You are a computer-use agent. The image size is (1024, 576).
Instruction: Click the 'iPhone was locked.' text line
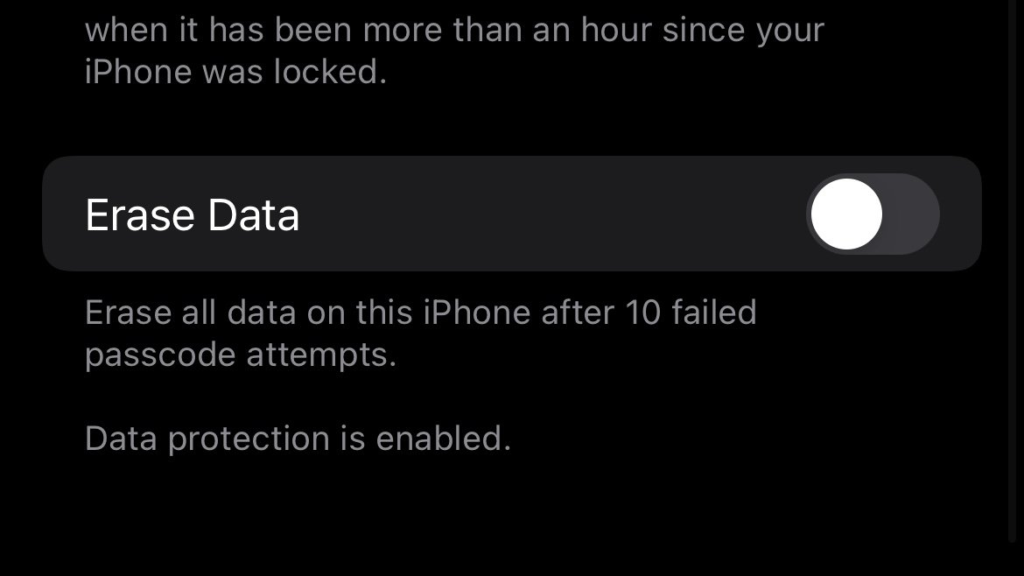pyautogui.click(x=236, y=72)
